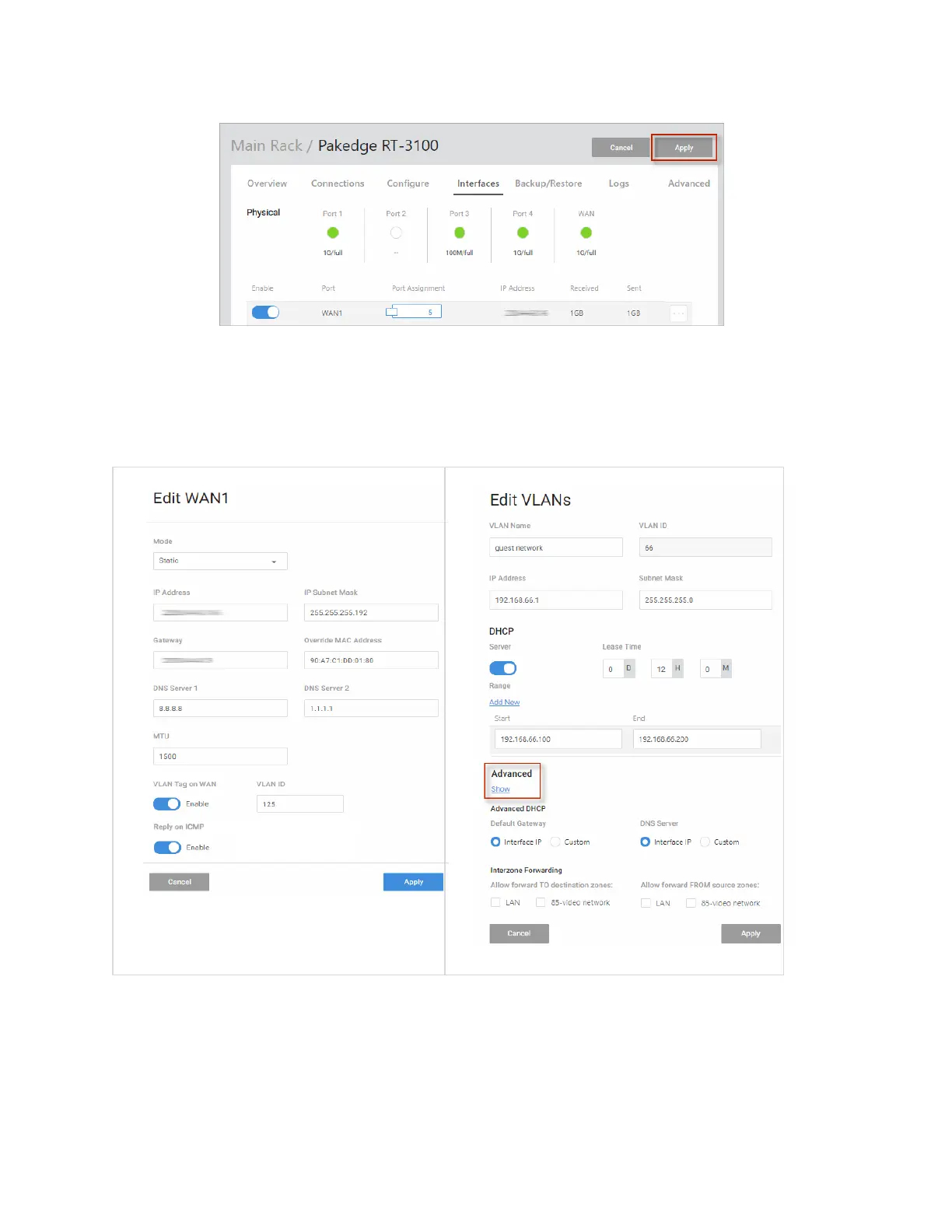
Task: Click the Main Rack breadcrumb
Action: (x=267, y=145)
